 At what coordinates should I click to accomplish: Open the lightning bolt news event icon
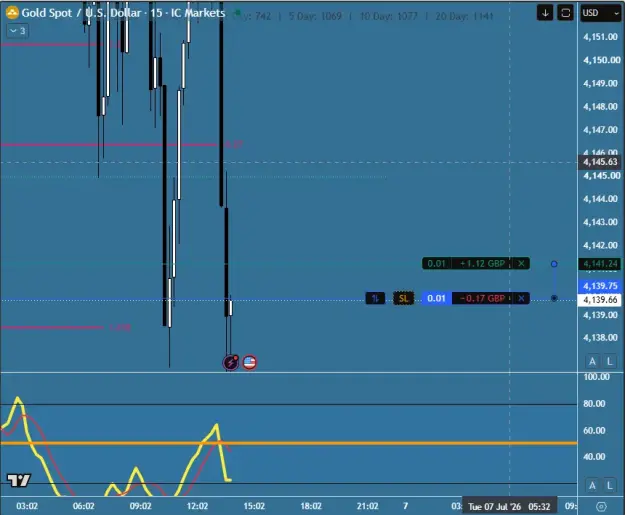point(230,362)
